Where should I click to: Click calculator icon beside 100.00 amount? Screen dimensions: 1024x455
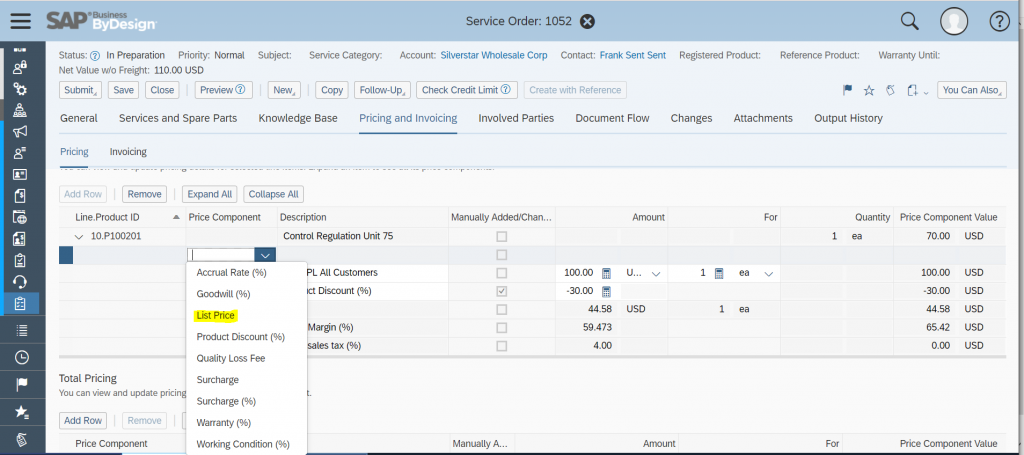606,273
